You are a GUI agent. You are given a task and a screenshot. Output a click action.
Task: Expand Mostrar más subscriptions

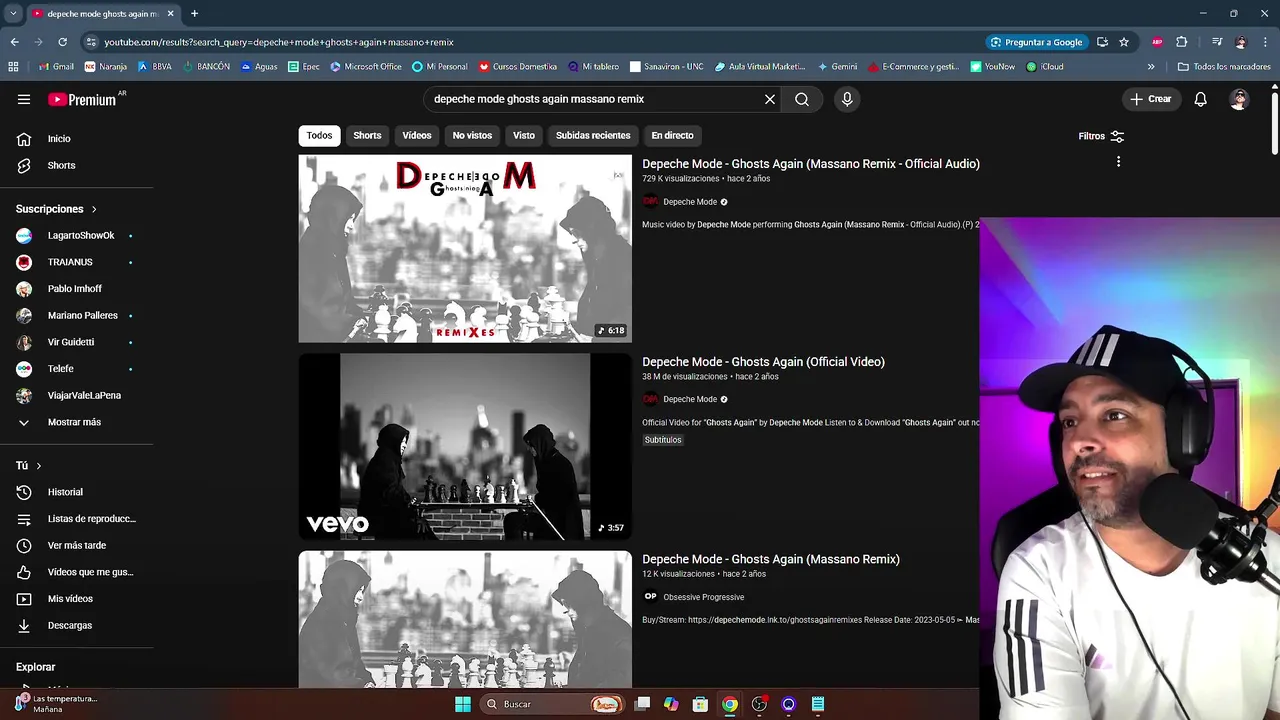tap(76, 422)
